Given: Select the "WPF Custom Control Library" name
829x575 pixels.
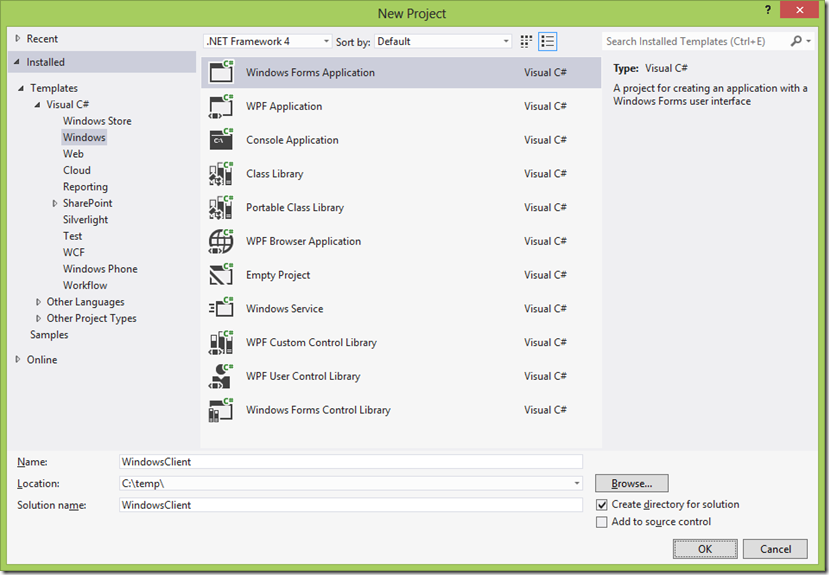Looking at the screenshot, I should click(311, 342).
